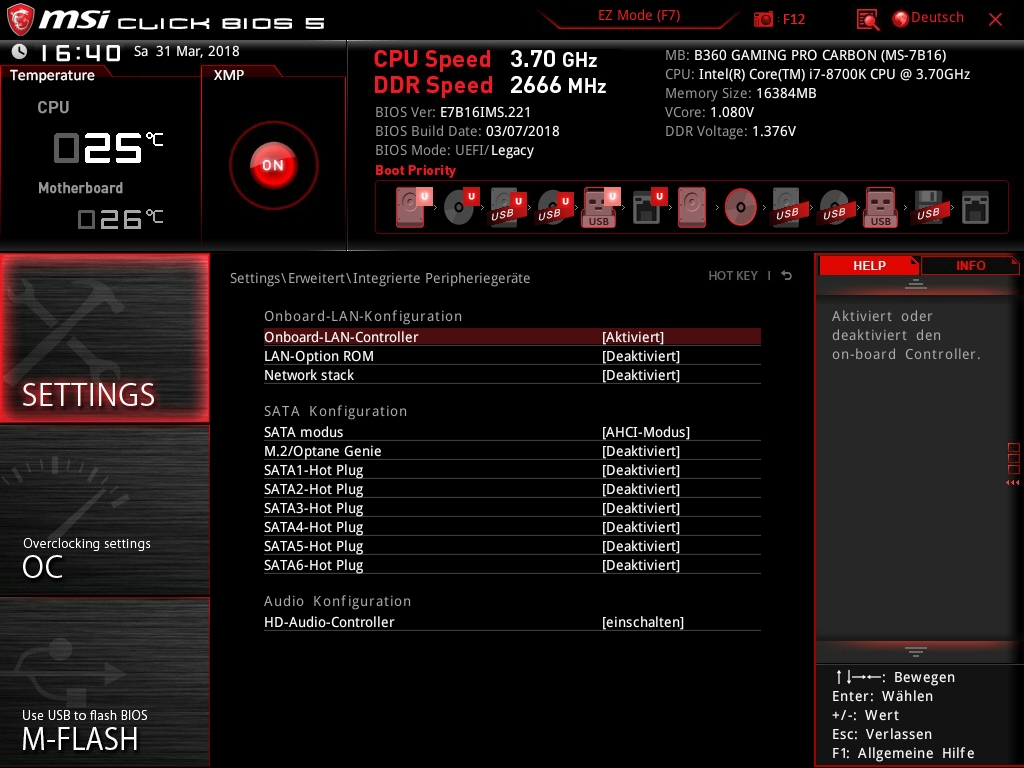Image resolution: width=1024 pixels, height=768 pixels.
Task: Change SATA4-Hot Plug setting
Action: [641, 526]
